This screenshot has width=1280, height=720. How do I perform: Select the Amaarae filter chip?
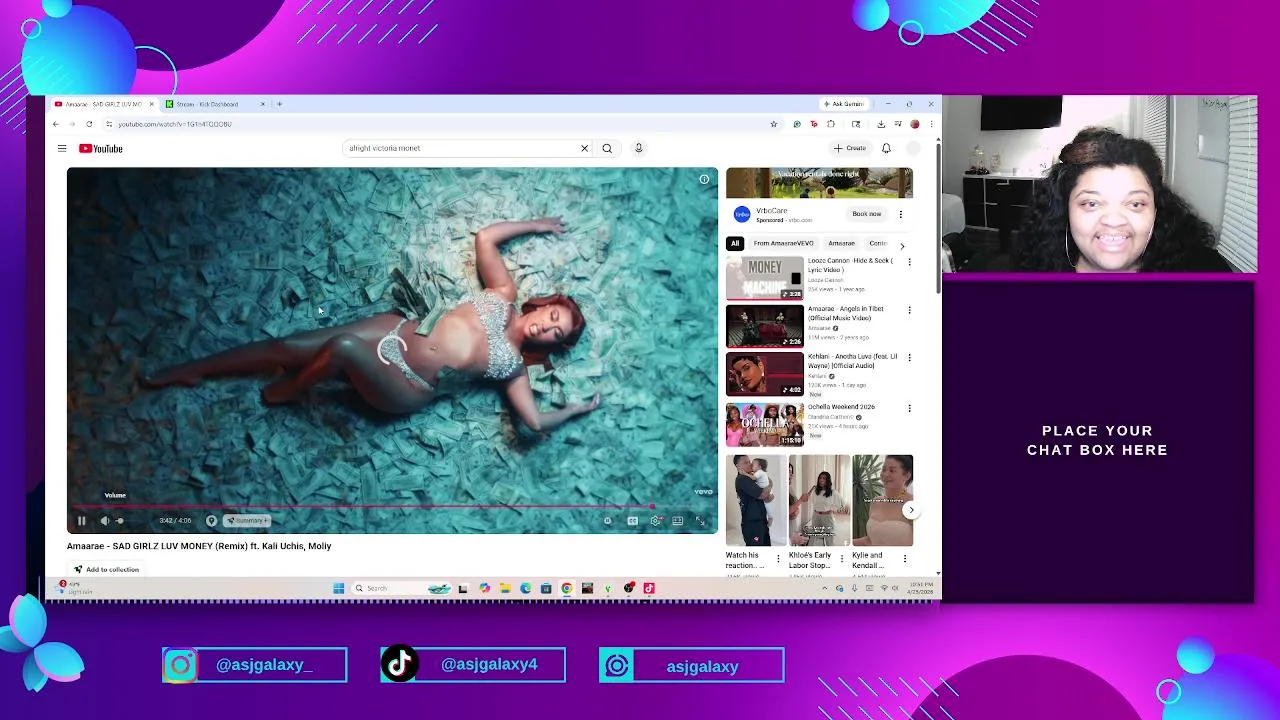841,244
